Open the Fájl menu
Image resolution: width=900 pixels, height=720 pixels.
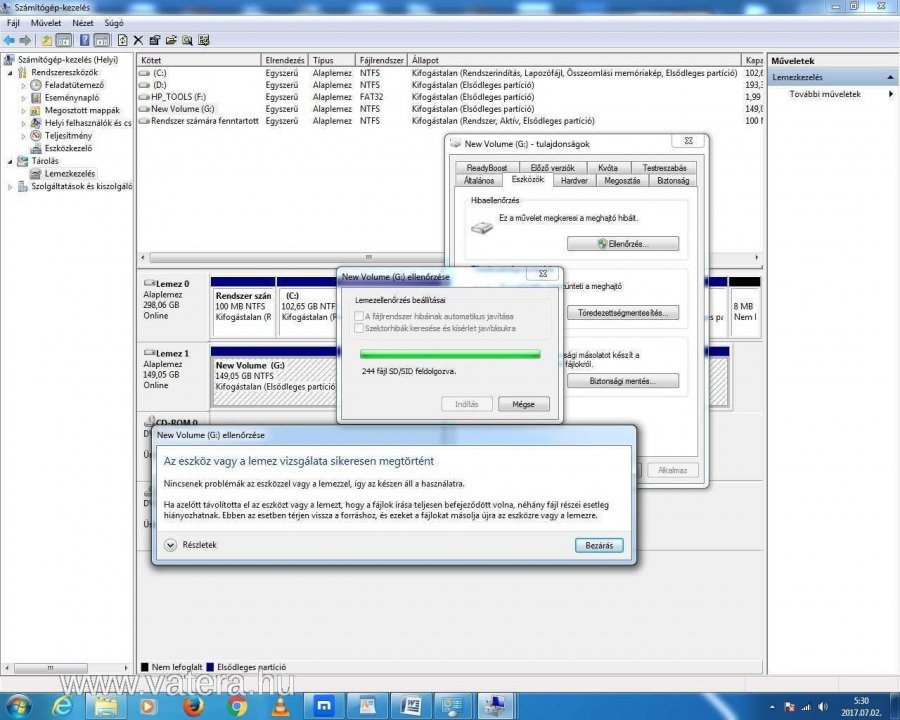pyautogui.click(x=13, y=23)
